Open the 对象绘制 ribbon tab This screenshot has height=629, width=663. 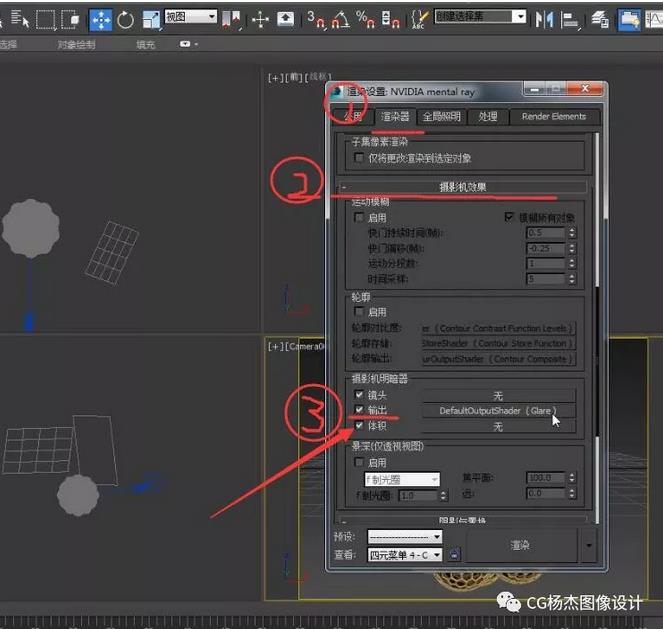77,44
